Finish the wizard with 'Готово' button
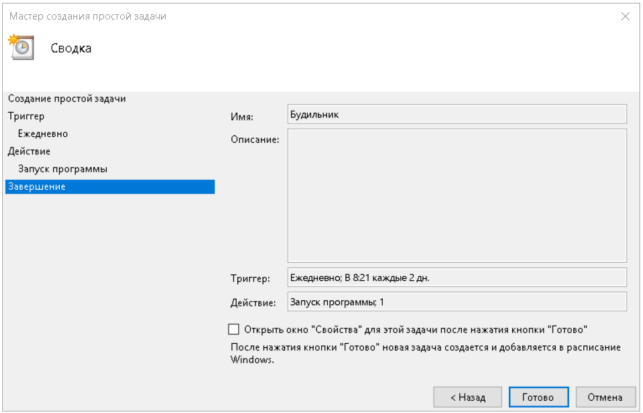Screen dimensions: 643x413 [538, 397]
